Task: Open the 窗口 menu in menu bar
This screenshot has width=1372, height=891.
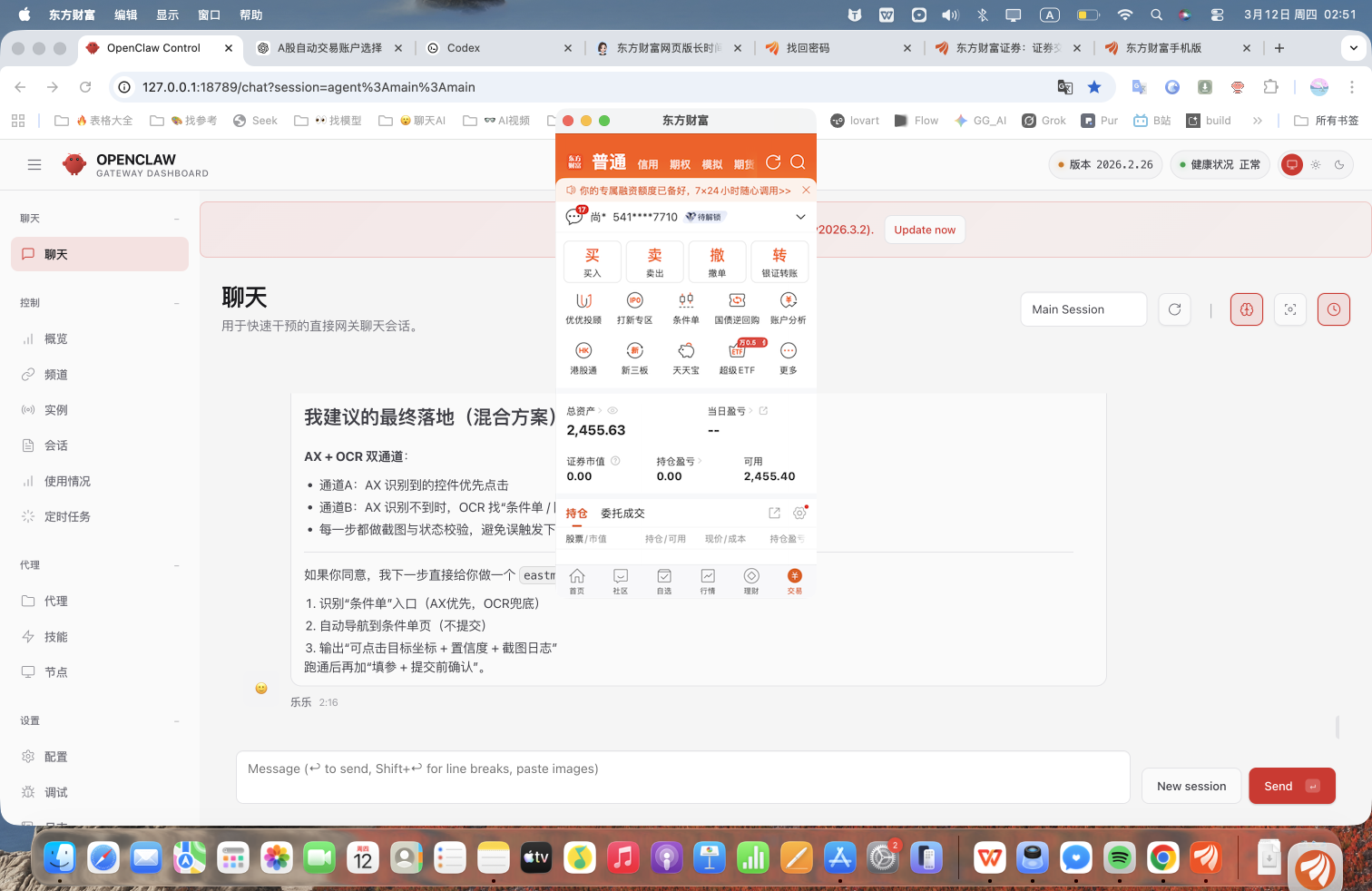Action: click(210, 15)
